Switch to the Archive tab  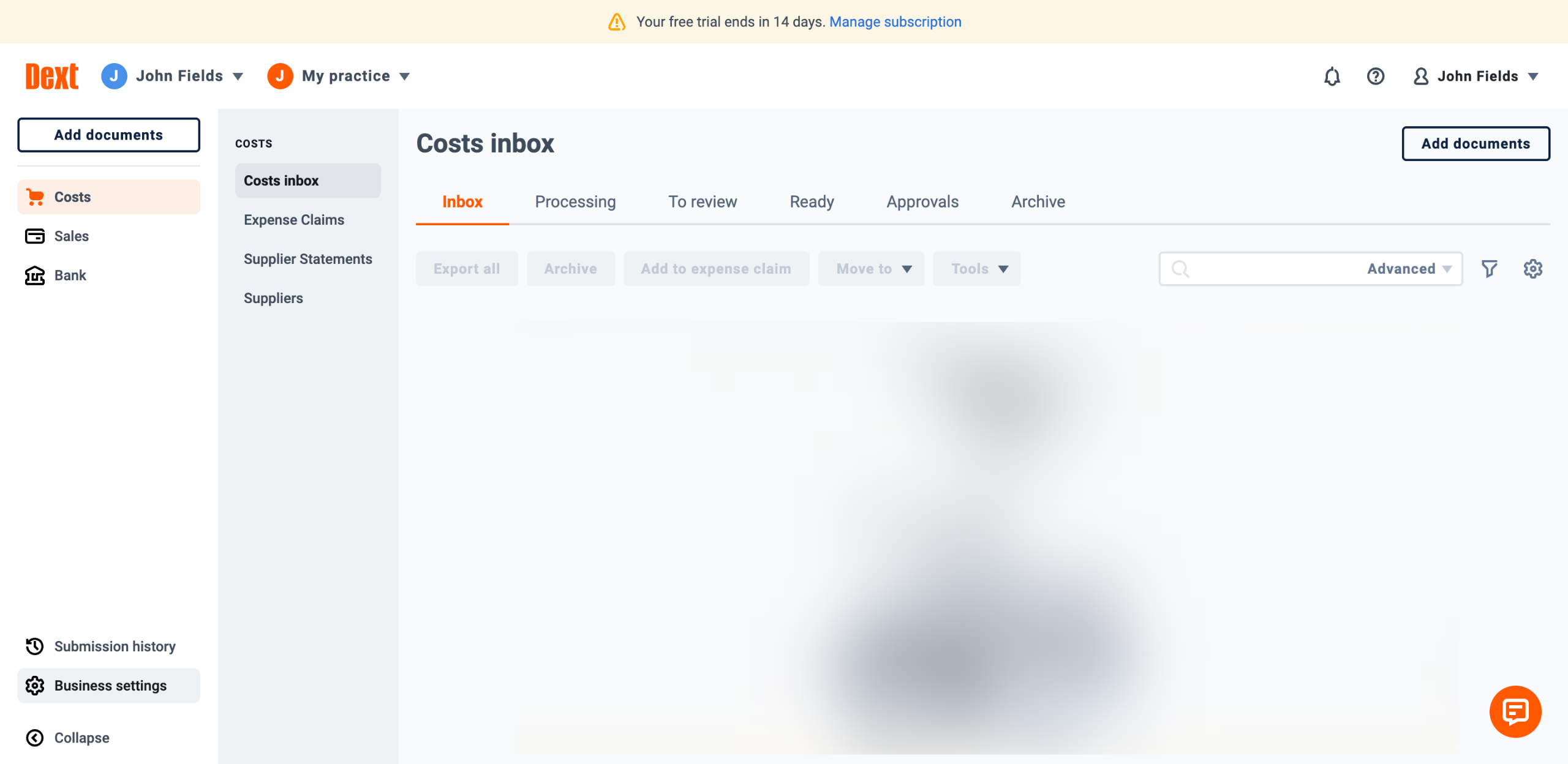[1038, 202]
